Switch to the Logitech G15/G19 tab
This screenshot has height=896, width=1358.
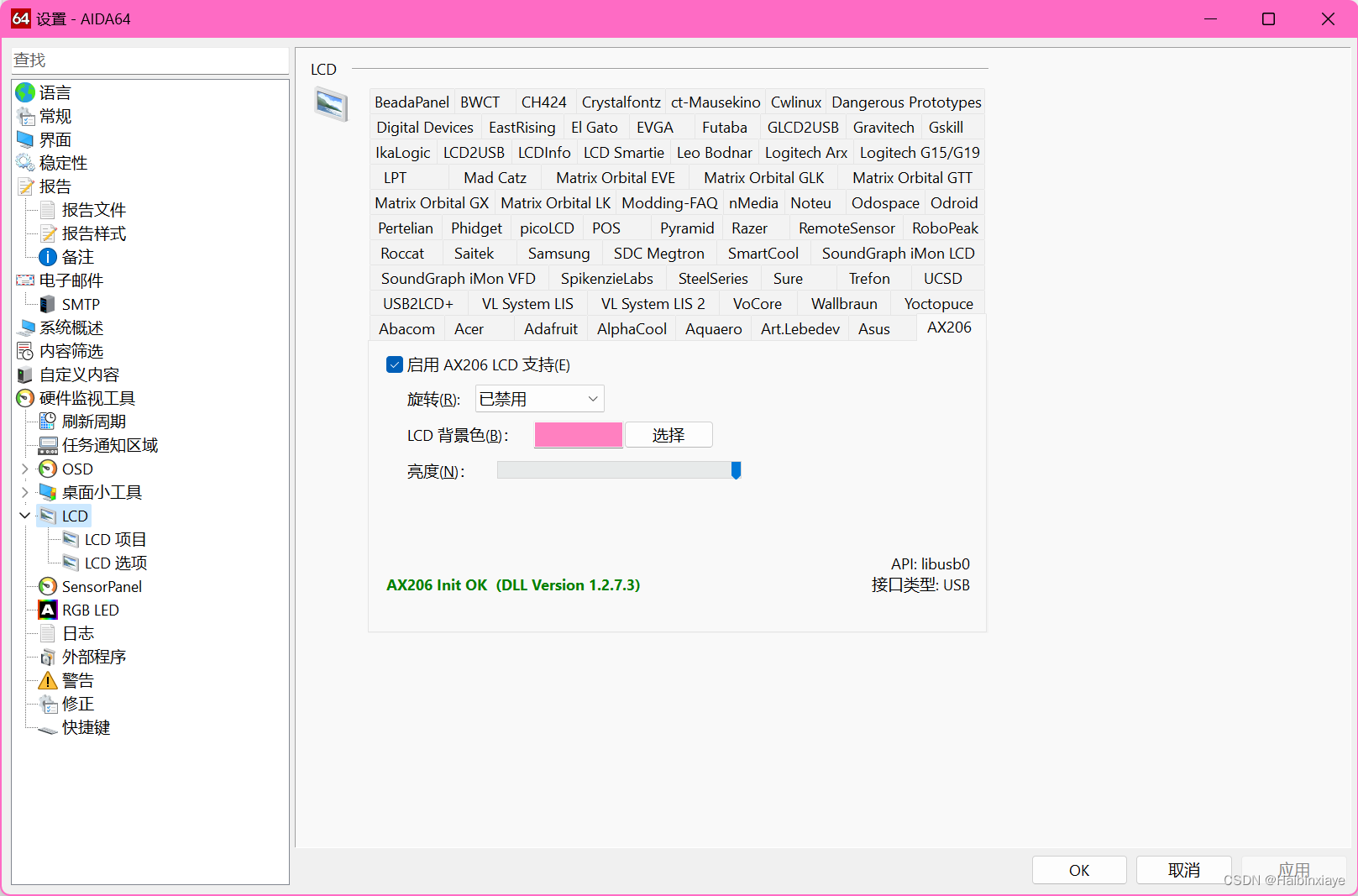pos(920,152)
